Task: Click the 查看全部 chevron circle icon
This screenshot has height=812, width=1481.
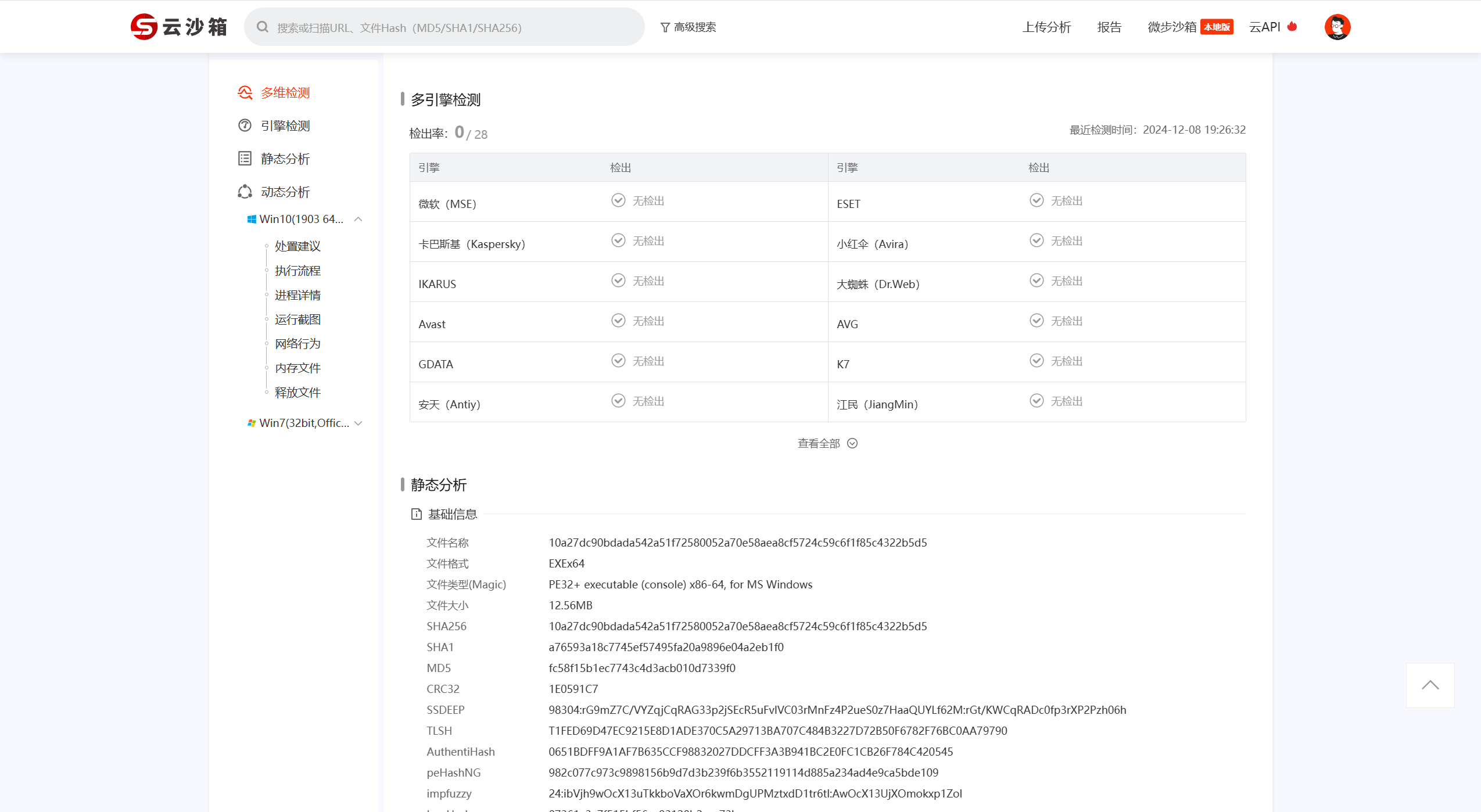Action: tap(852, 444)
